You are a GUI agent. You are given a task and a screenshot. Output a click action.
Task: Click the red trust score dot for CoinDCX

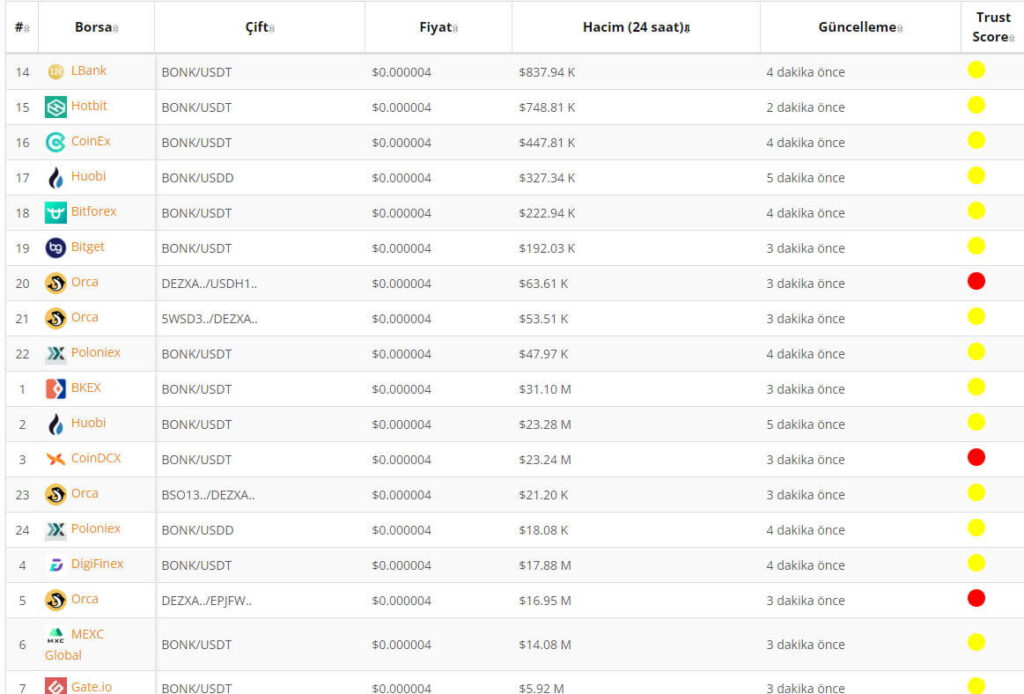[976, 458]
